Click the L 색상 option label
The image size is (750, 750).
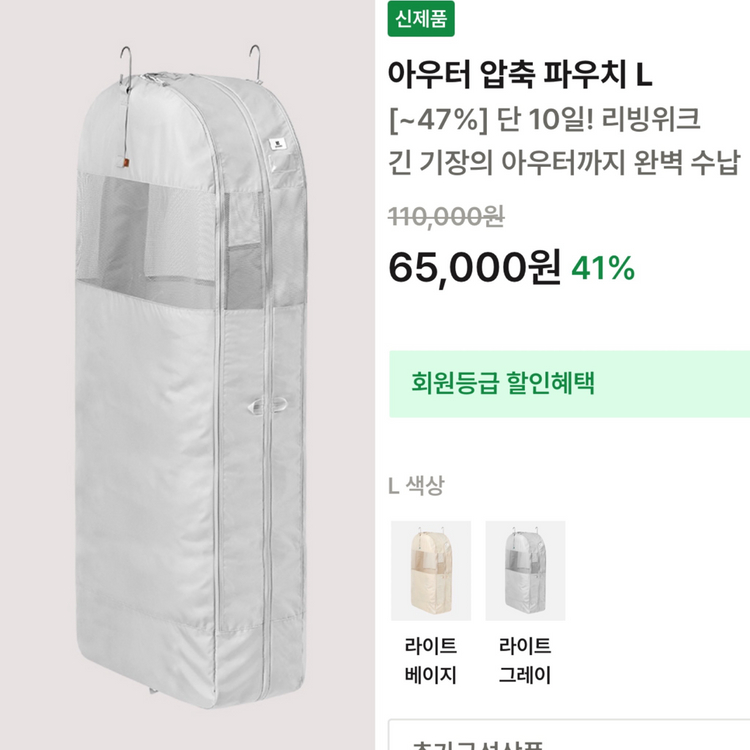pos(415,486)
